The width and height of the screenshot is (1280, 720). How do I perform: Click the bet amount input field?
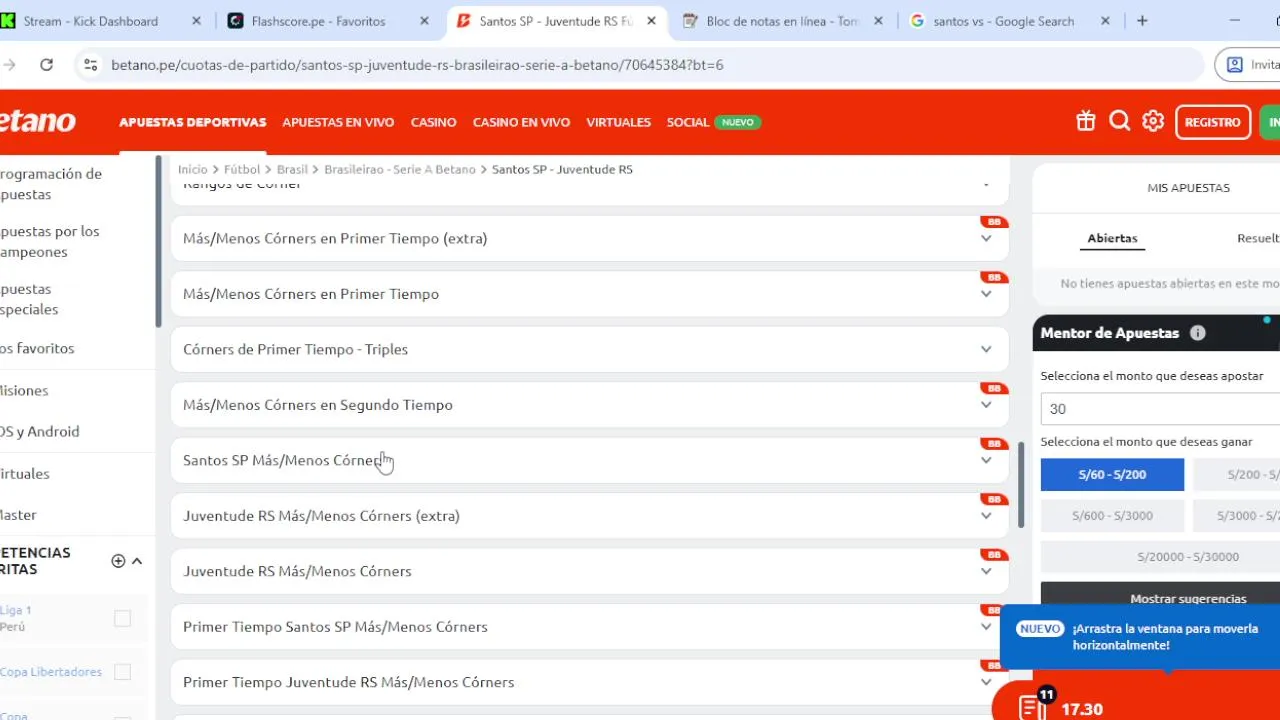point(1160,408)
